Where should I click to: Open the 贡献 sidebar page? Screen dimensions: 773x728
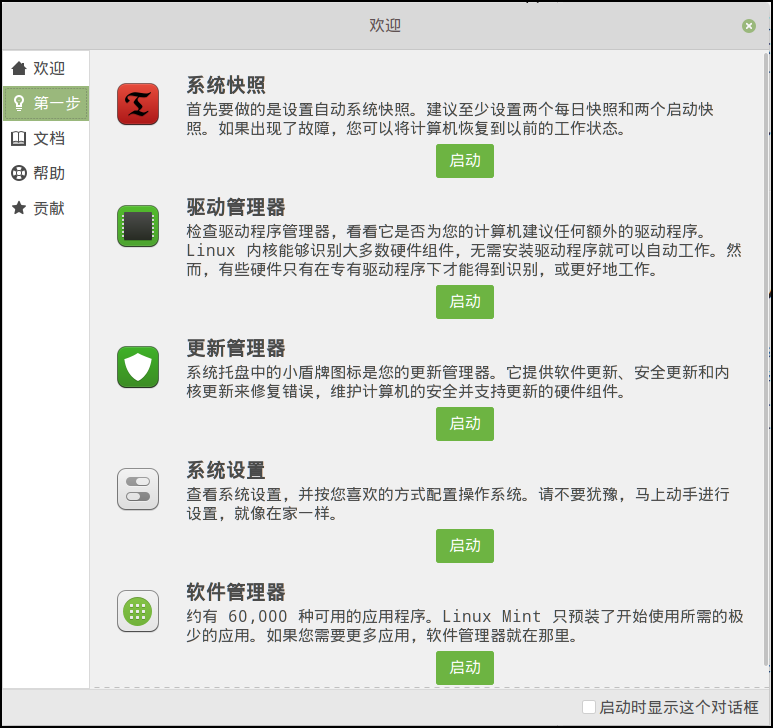click(x=46, y=208)
